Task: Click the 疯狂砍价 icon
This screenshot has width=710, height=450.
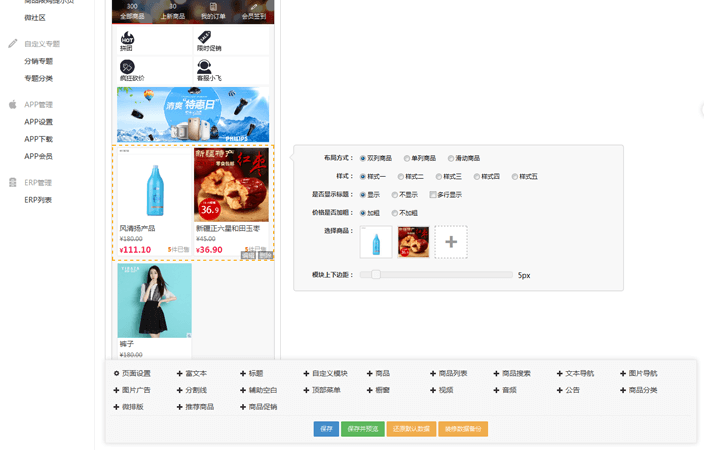Action: coord(127,67)
